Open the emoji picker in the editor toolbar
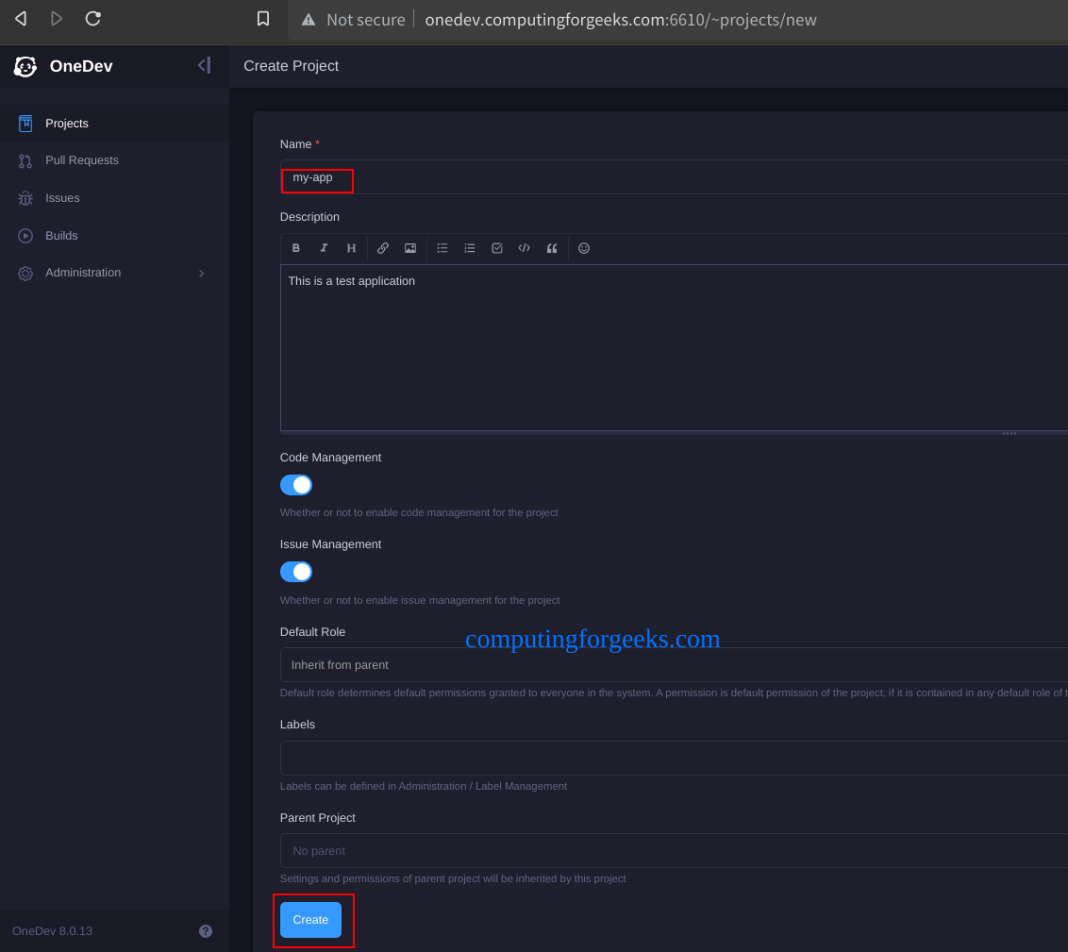This screenshot has height=952, width=1068. [584, 248]
